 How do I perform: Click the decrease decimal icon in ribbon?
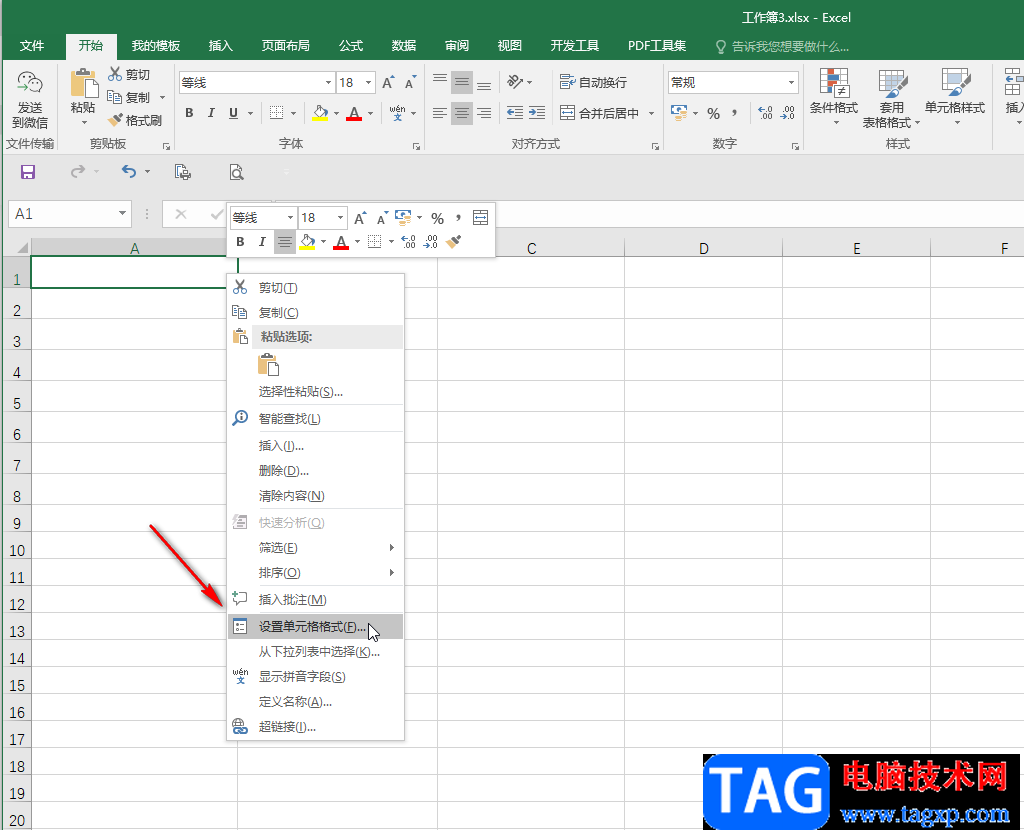pyautogui.click(x=788, y=114)
